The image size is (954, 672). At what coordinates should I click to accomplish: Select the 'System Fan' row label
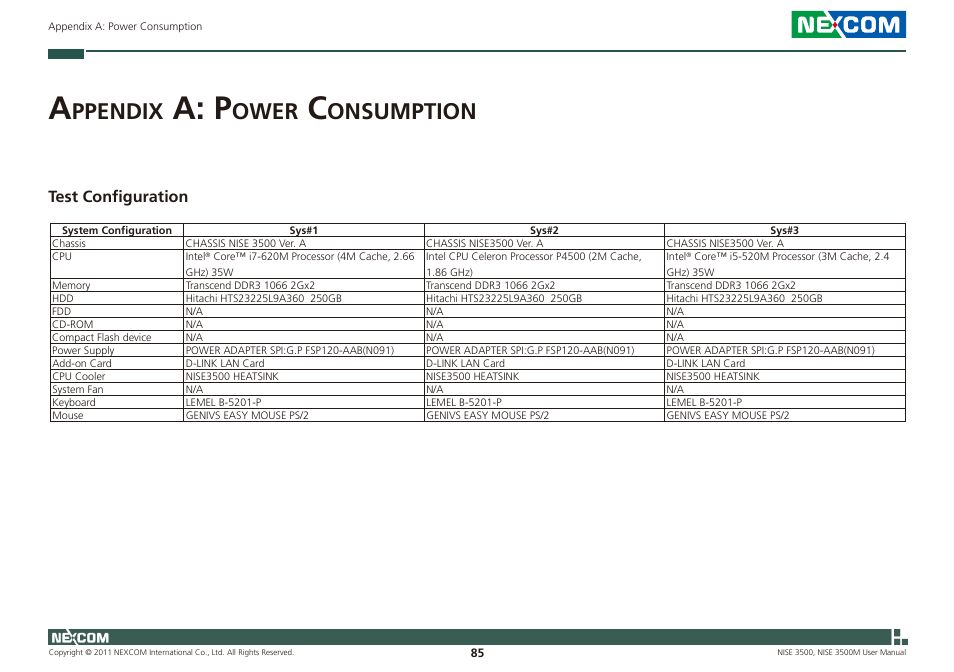(77, 389)
